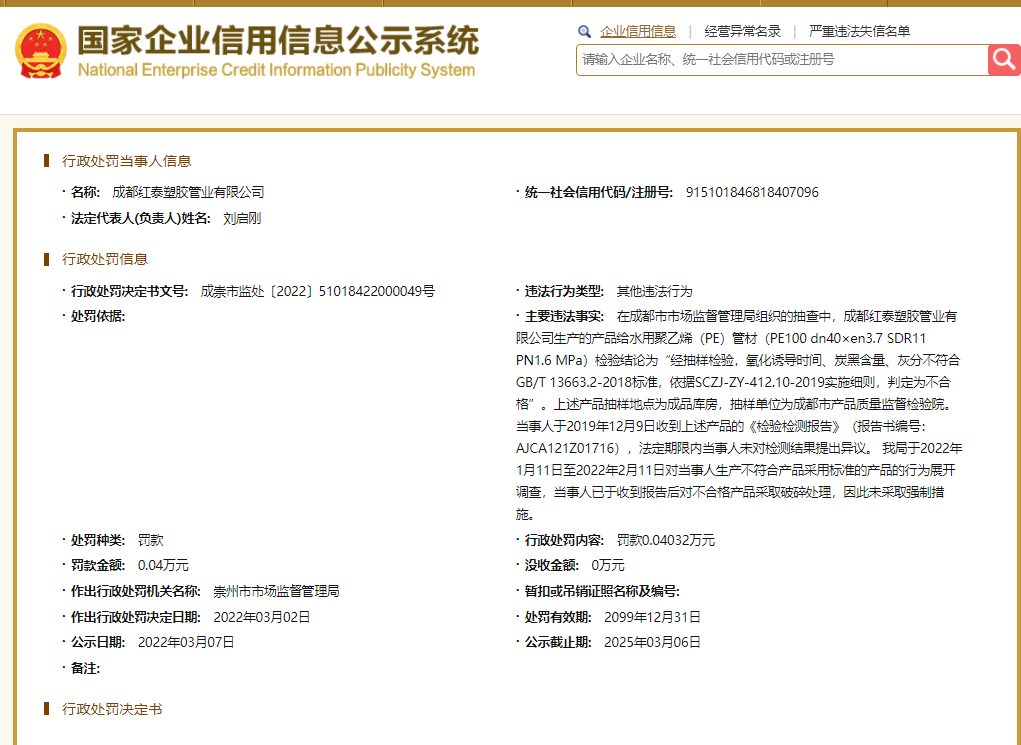This screenshot has height=745, width=1021.
Task: Click the 罚款金额 label
Action: [98, 565]
